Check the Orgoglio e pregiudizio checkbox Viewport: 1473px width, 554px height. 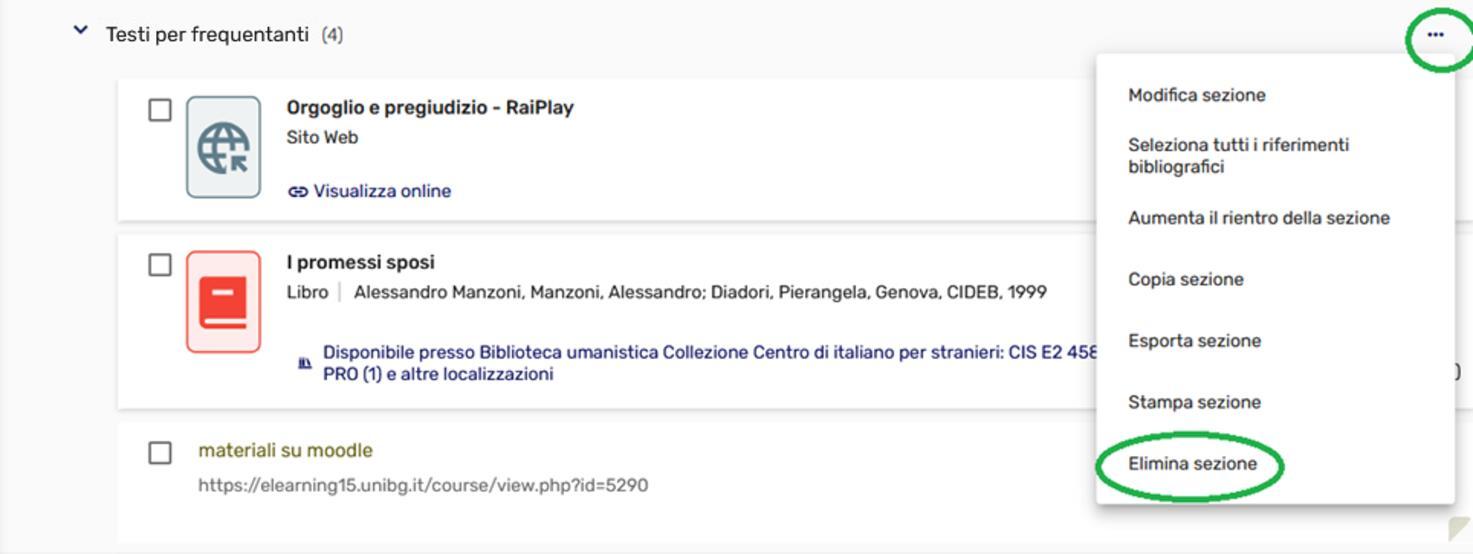click(x=160, y=110)
